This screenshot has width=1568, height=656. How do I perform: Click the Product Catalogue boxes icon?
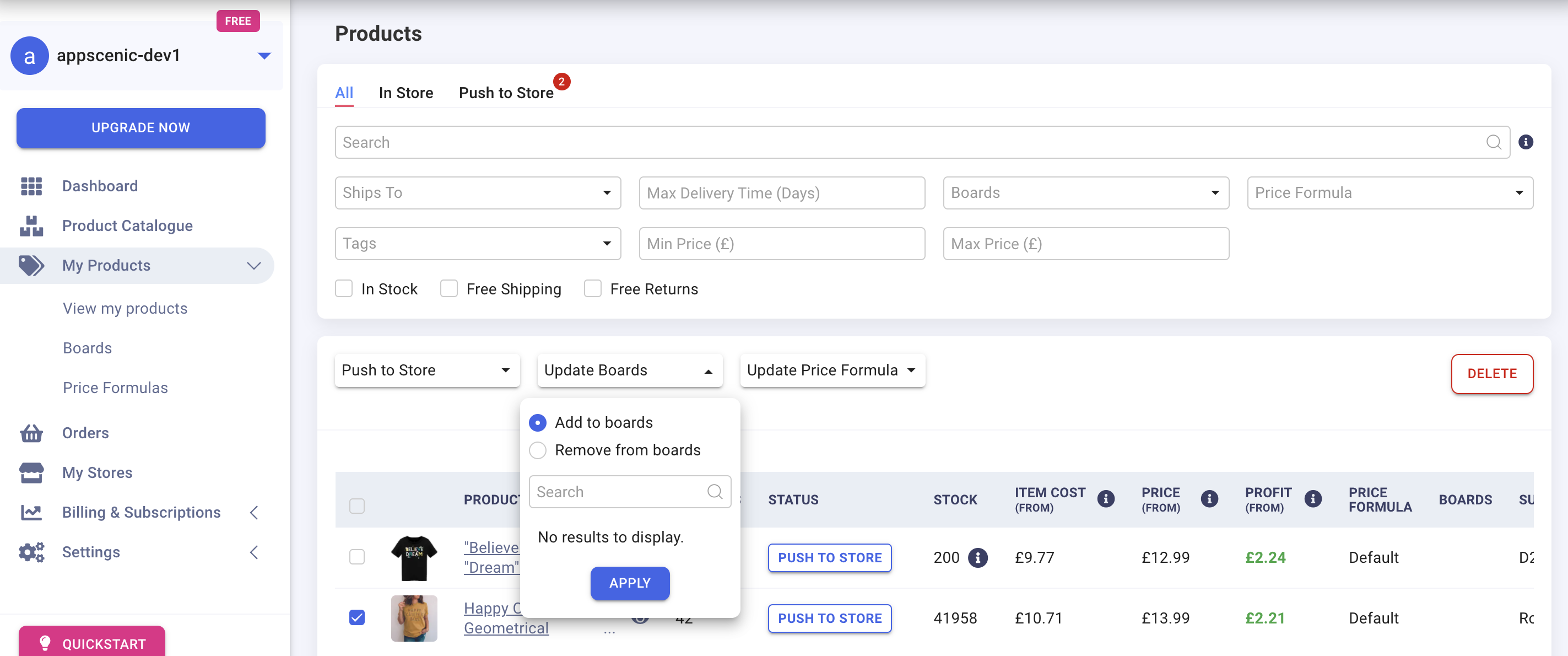[31, 225]
